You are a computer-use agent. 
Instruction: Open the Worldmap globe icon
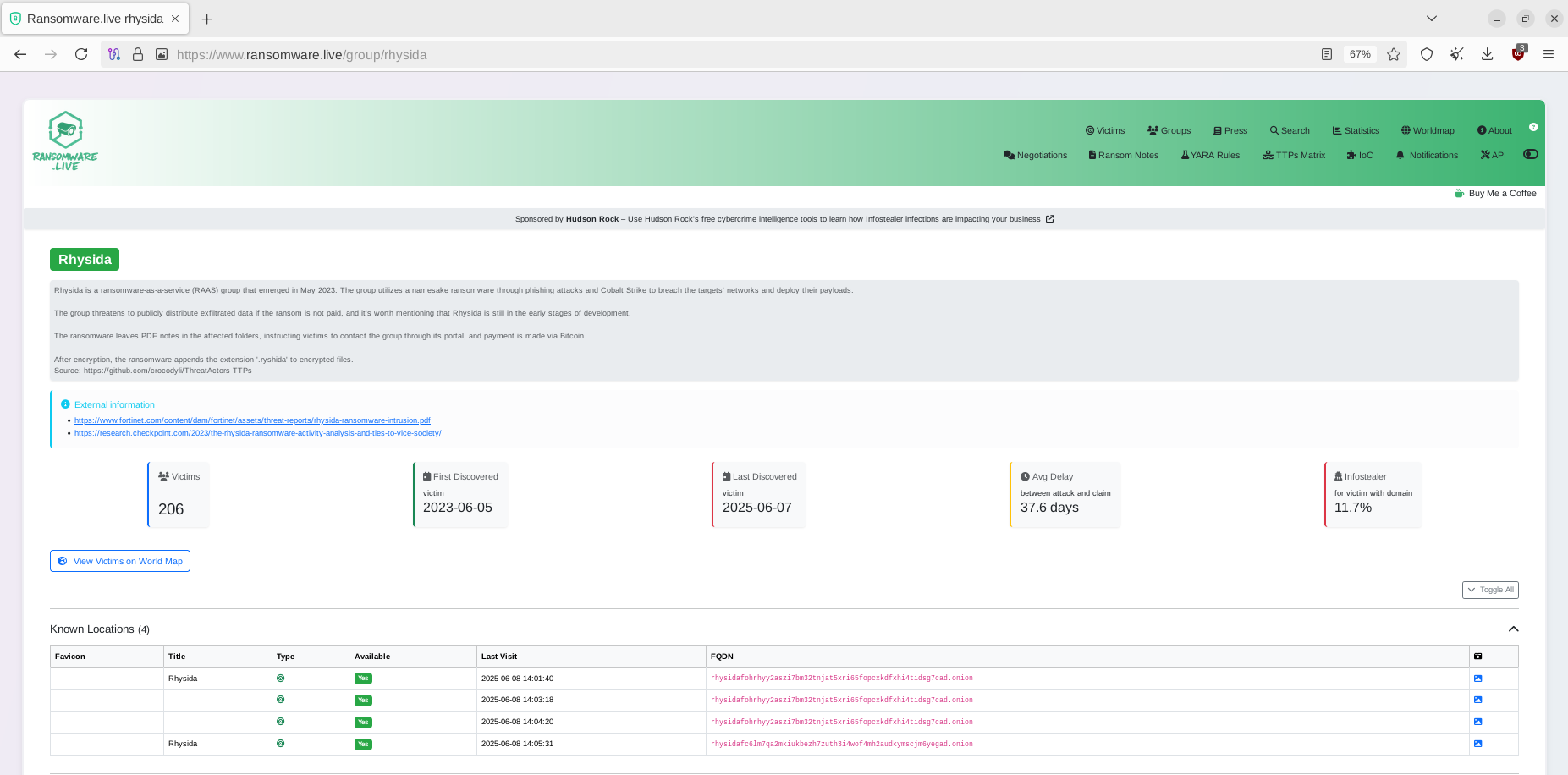(1404, 130)
